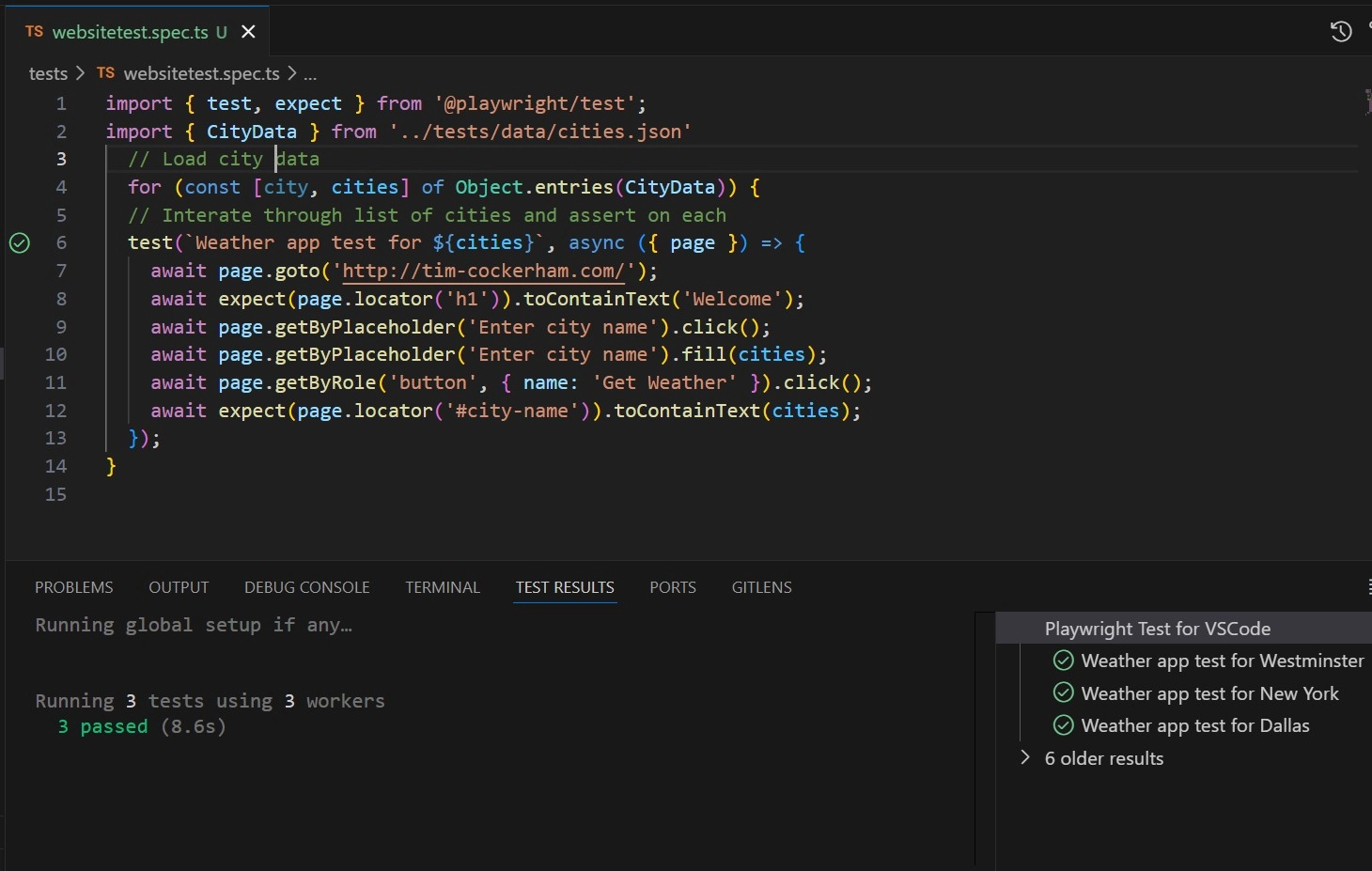Switch to the TERMINAL panel tab
The height and width of the screenshot is (871, 1372).
tap(442, 587)
